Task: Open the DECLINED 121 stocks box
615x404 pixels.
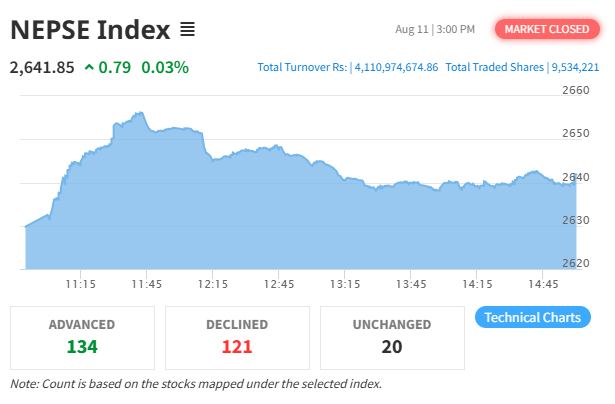Action: (237, 338)
